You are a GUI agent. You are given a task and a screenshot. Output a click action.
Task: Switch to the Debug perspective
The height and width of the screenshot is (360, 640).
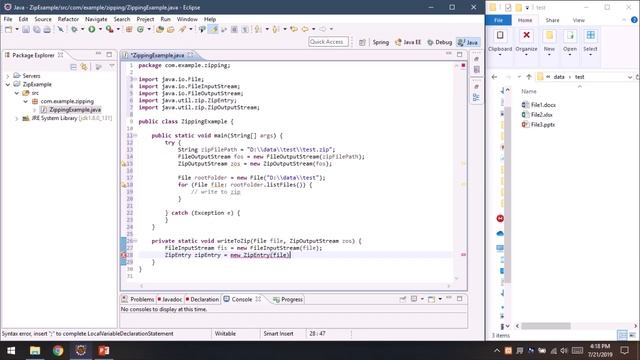(440, 42)
